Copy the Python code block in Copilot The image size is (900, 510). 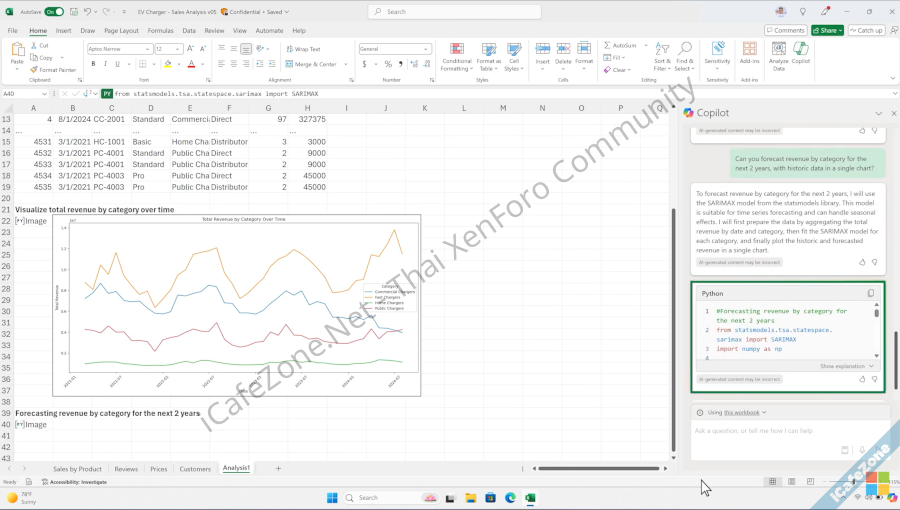[x=871, y=293]
